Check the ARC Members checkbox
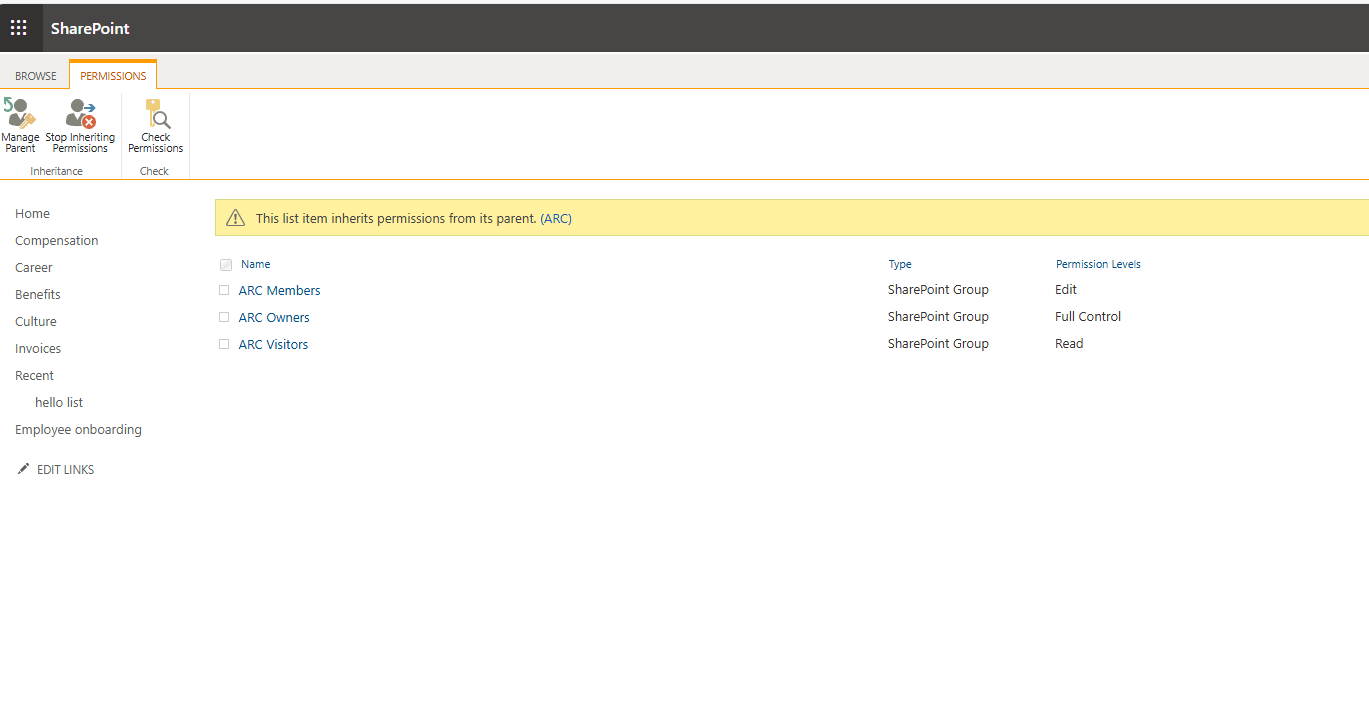 224,291
